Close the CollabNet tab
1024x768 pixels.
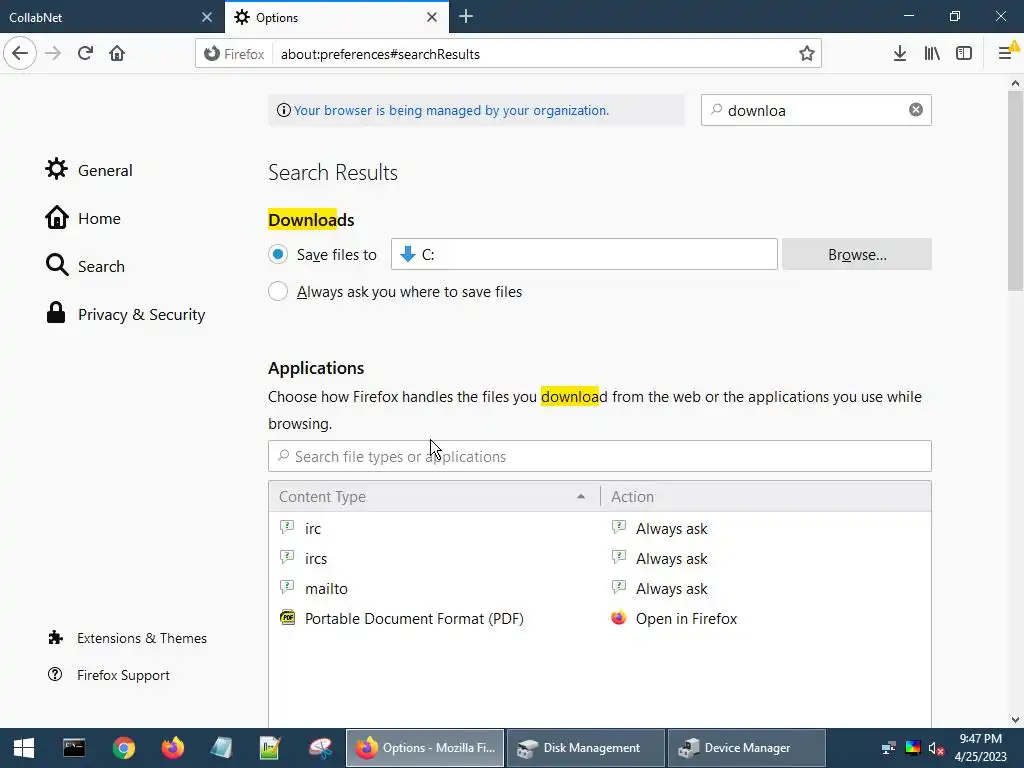[207, 17]
